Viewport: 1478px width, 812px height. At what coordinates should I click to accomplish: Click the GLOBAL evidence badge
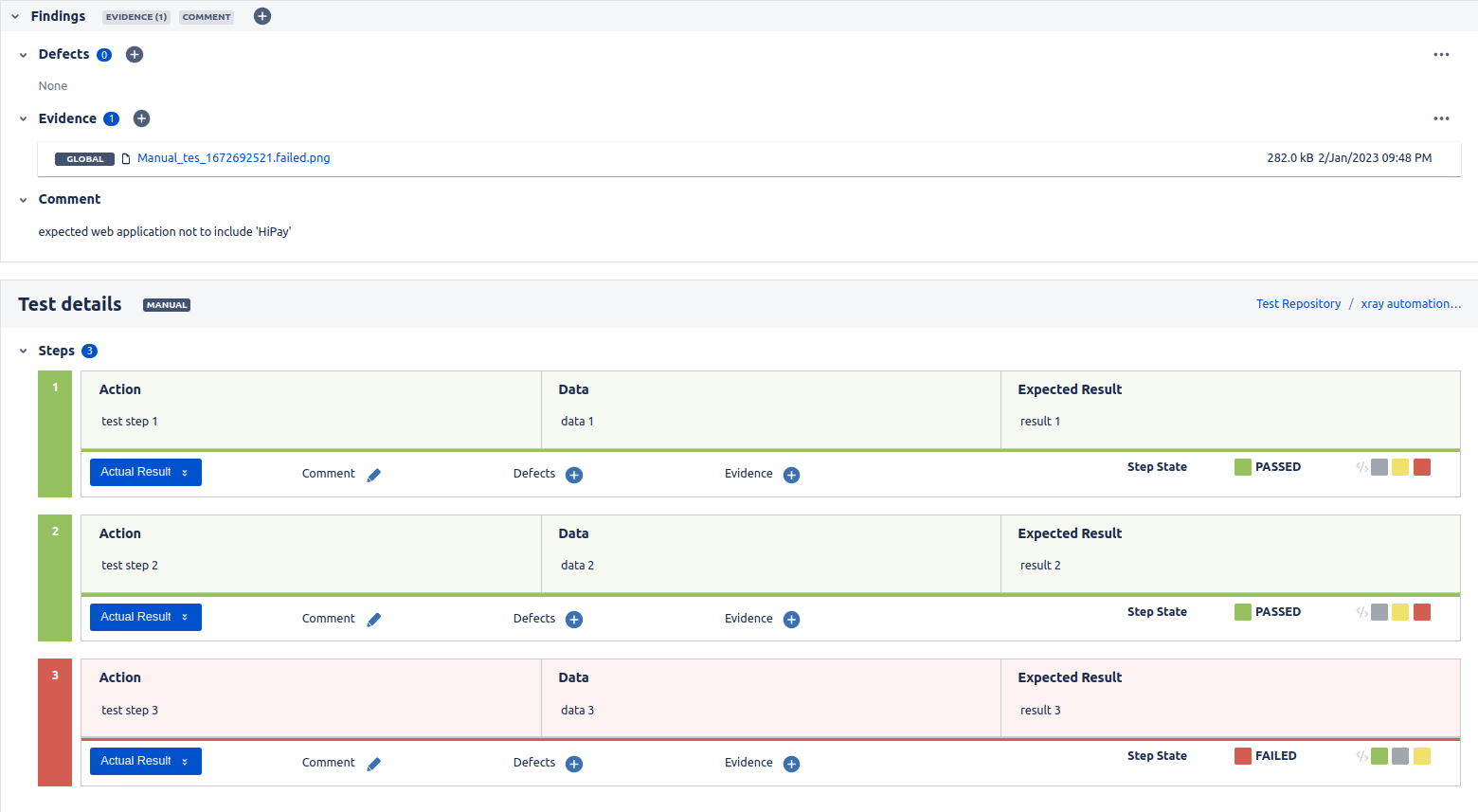pyautogui.click(x=85, y=159)
